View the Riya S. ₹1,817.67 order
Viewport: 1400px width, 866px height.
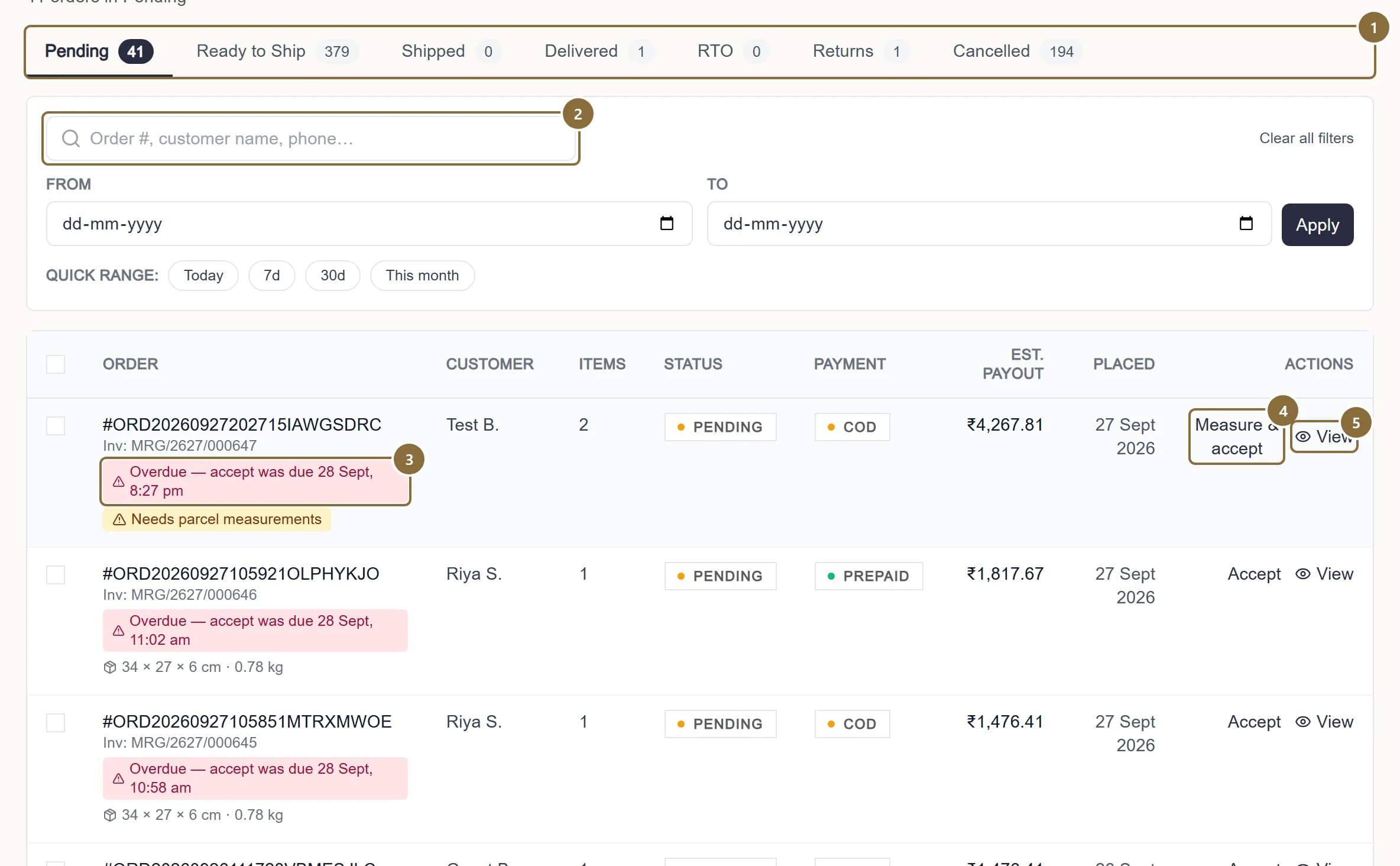coord(1324,574)
